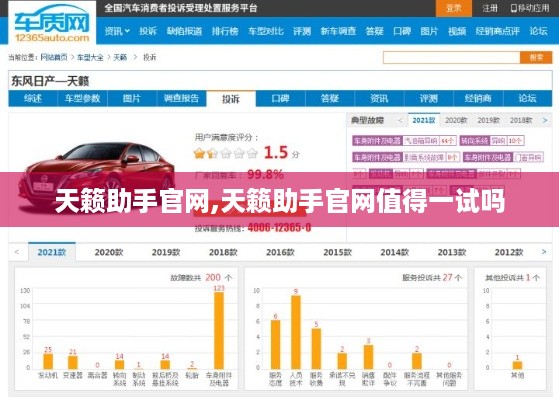The height and width of the screenshot is (400, 559).
Task: Switch to the 图片 tab under 东风日产—天籁
Action: 132,98
